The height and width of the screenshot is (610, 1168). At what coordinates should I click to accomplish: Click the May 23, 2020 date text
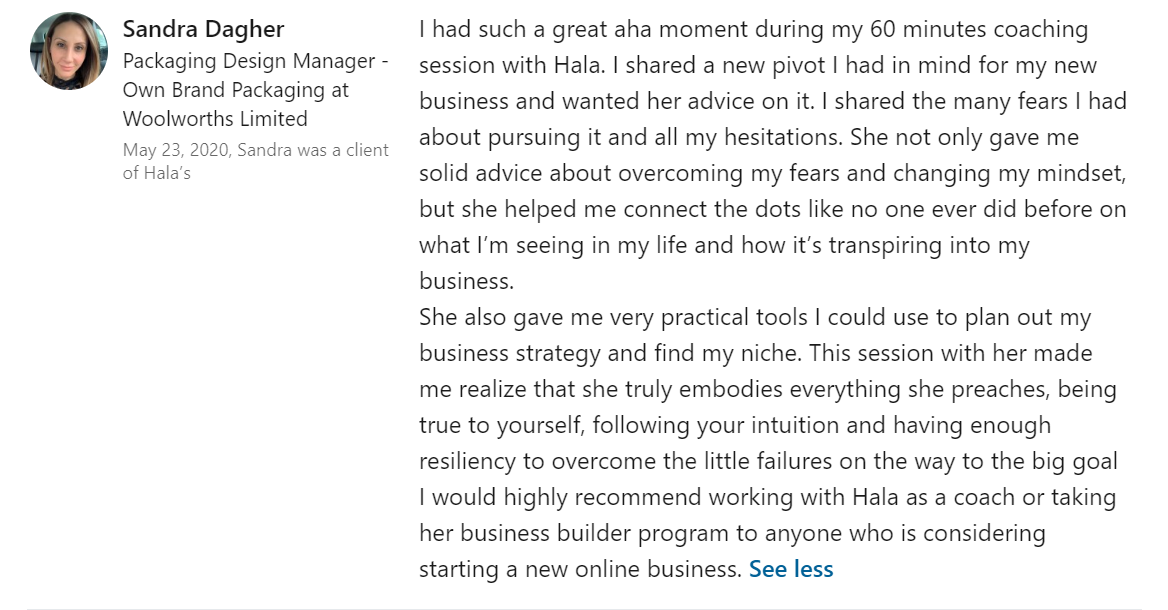tap(176, 150)
